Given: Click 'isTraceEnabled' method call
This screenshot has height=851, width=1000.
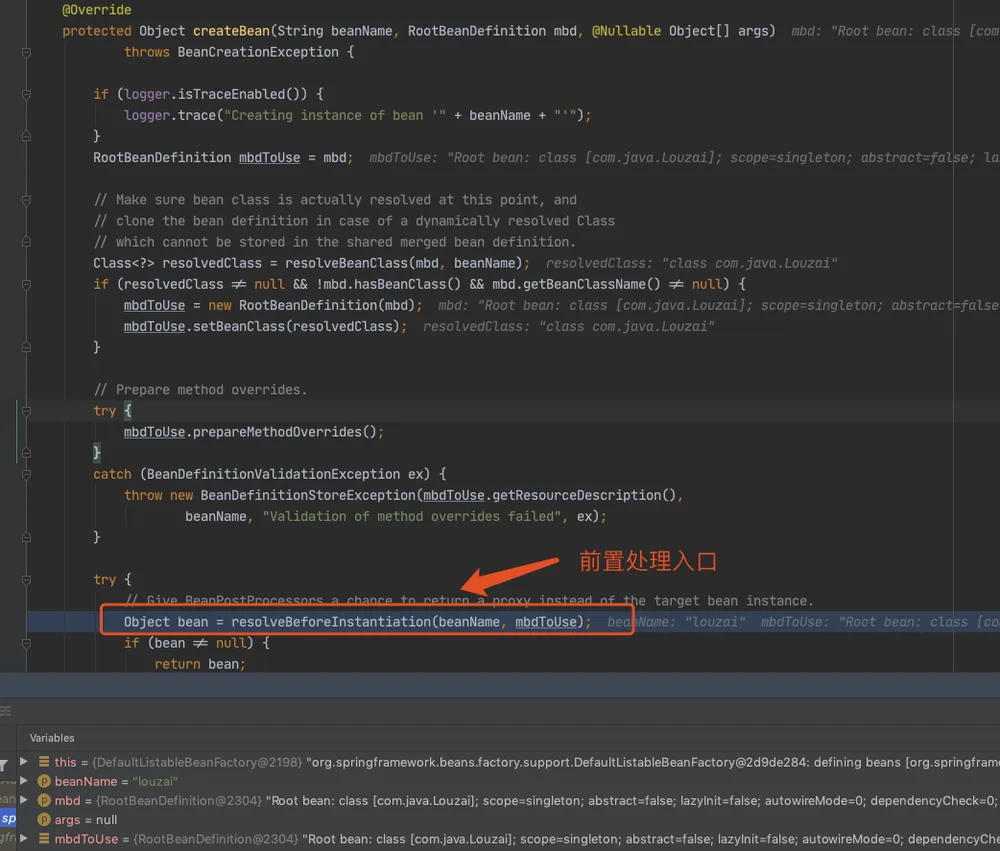Looking at the screenshot, I should [x=231, y=94].
